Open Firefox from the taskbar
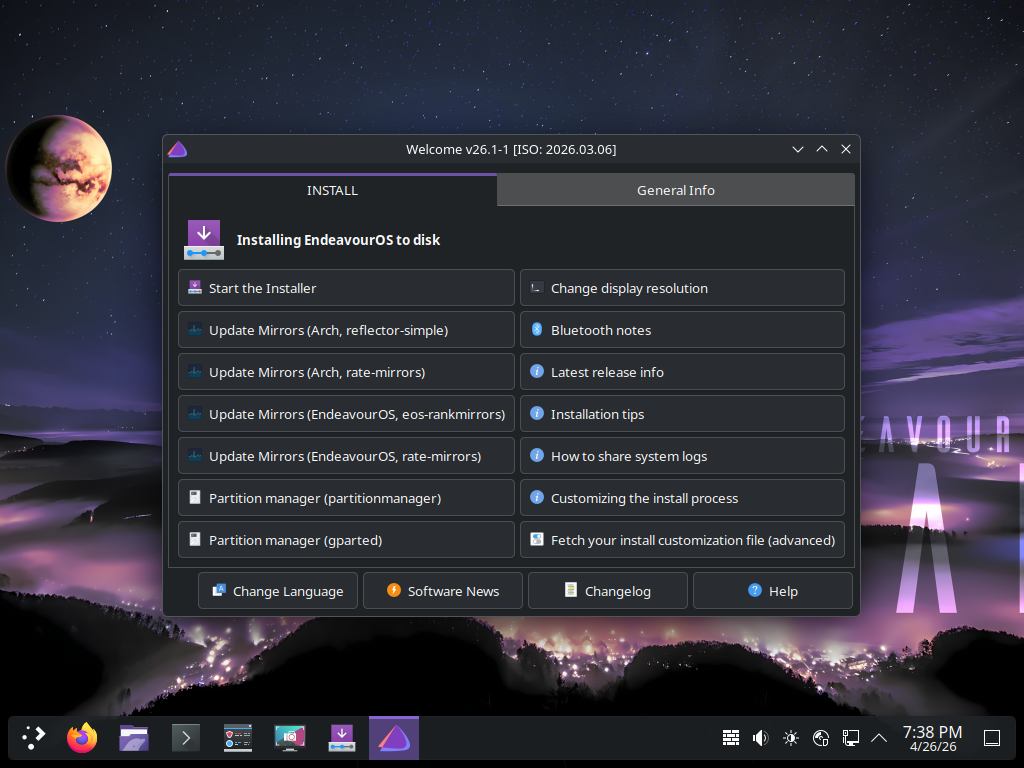The height and width of the screenshot is (768, 1024). coord(82,738)
